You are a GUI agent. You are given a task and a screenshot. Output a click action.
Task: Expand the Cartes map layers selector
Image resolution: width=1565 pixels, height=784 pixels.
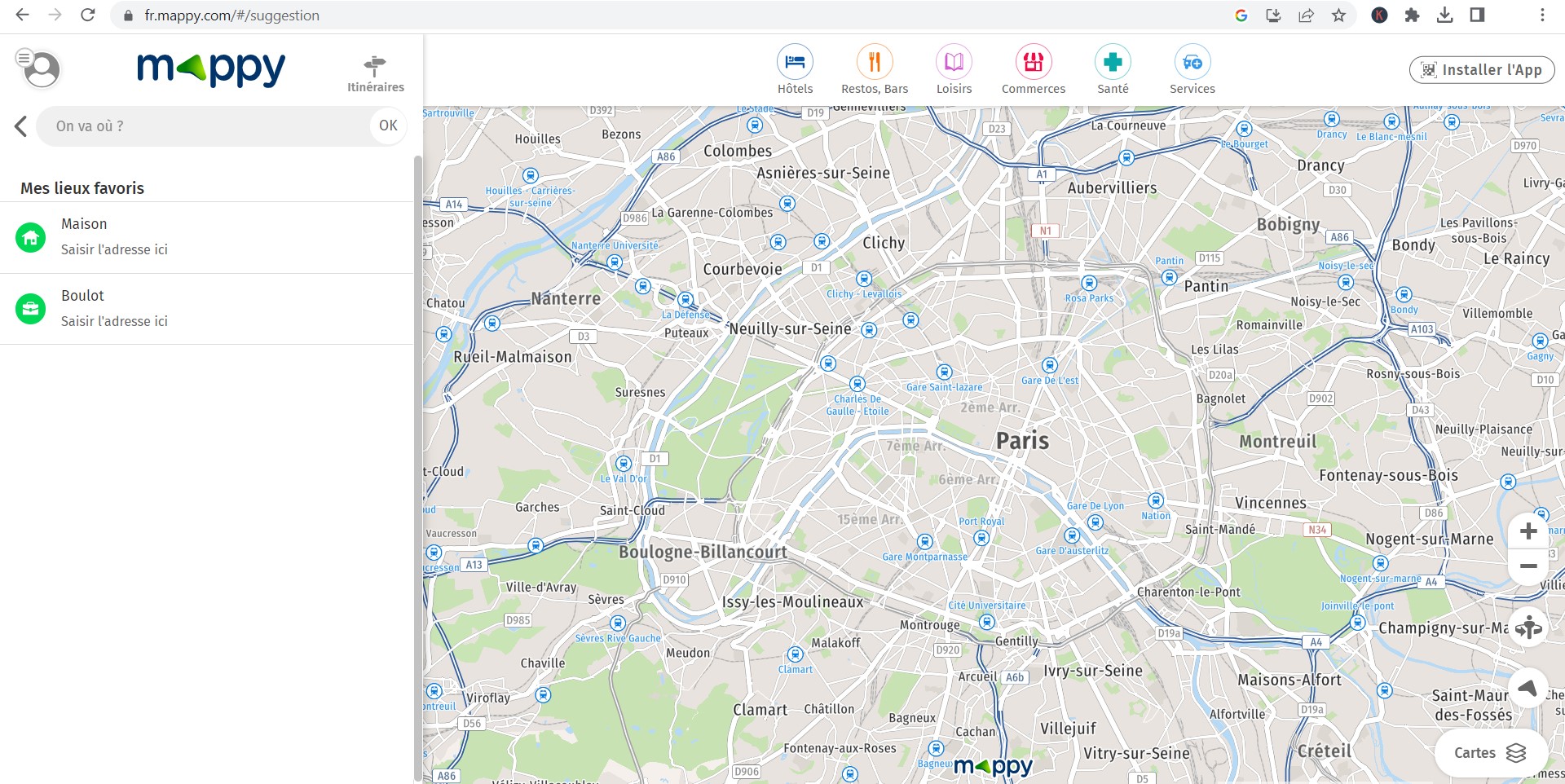pos(1490,752)
